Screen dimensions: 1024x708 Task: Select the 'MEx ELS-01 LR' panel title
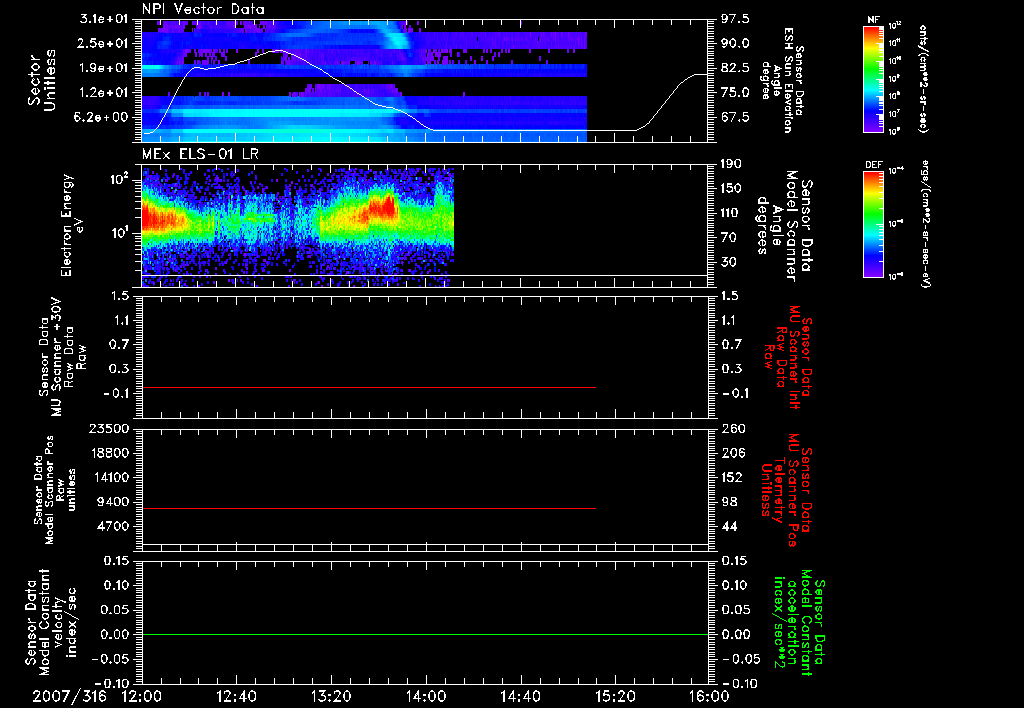[x=200, y=155]
